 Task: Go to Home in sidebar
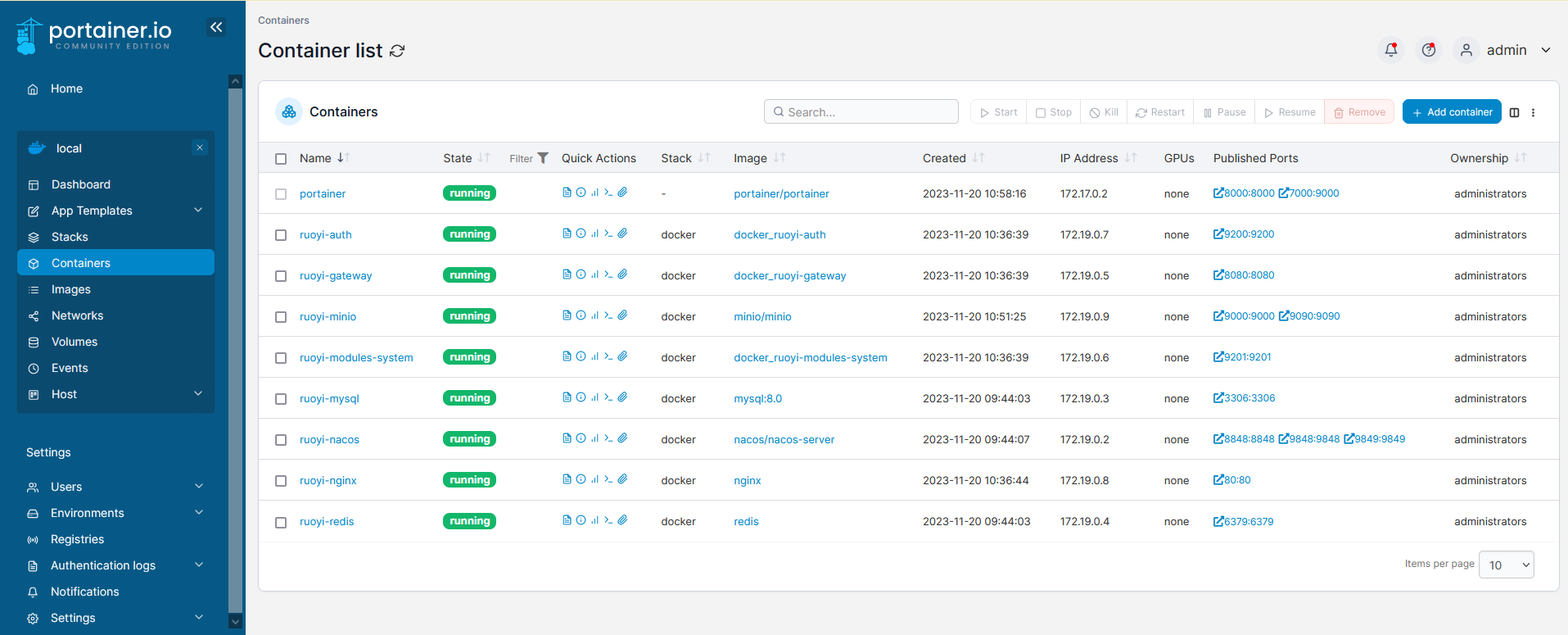coord(66,88)
